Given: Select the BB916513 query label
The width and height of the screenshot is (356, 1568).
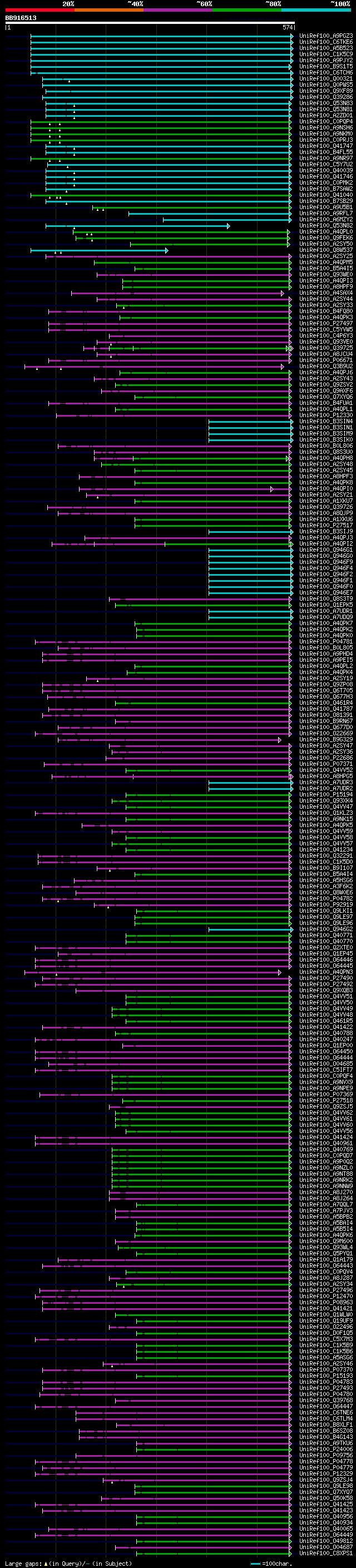Looking at the screenshot, I should tap(21, 18).
